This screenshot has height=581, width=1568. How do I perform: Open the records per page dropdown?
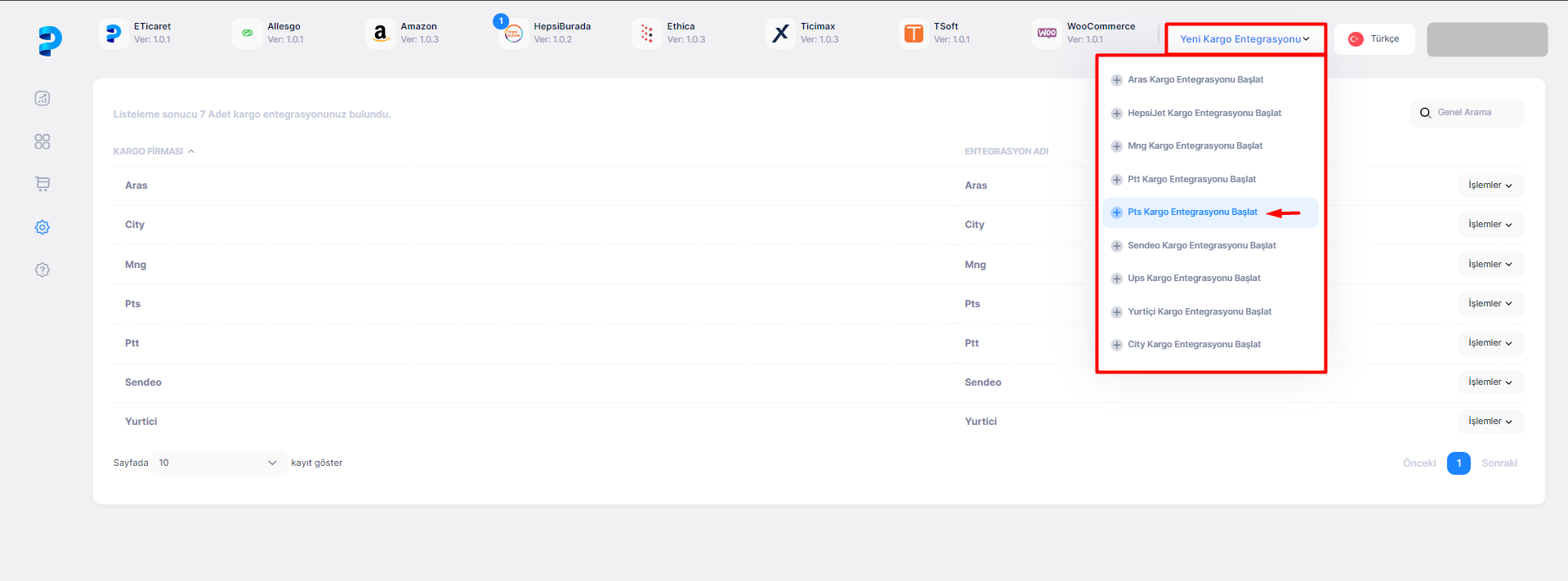pyautogui.click(x=218, y=463)
